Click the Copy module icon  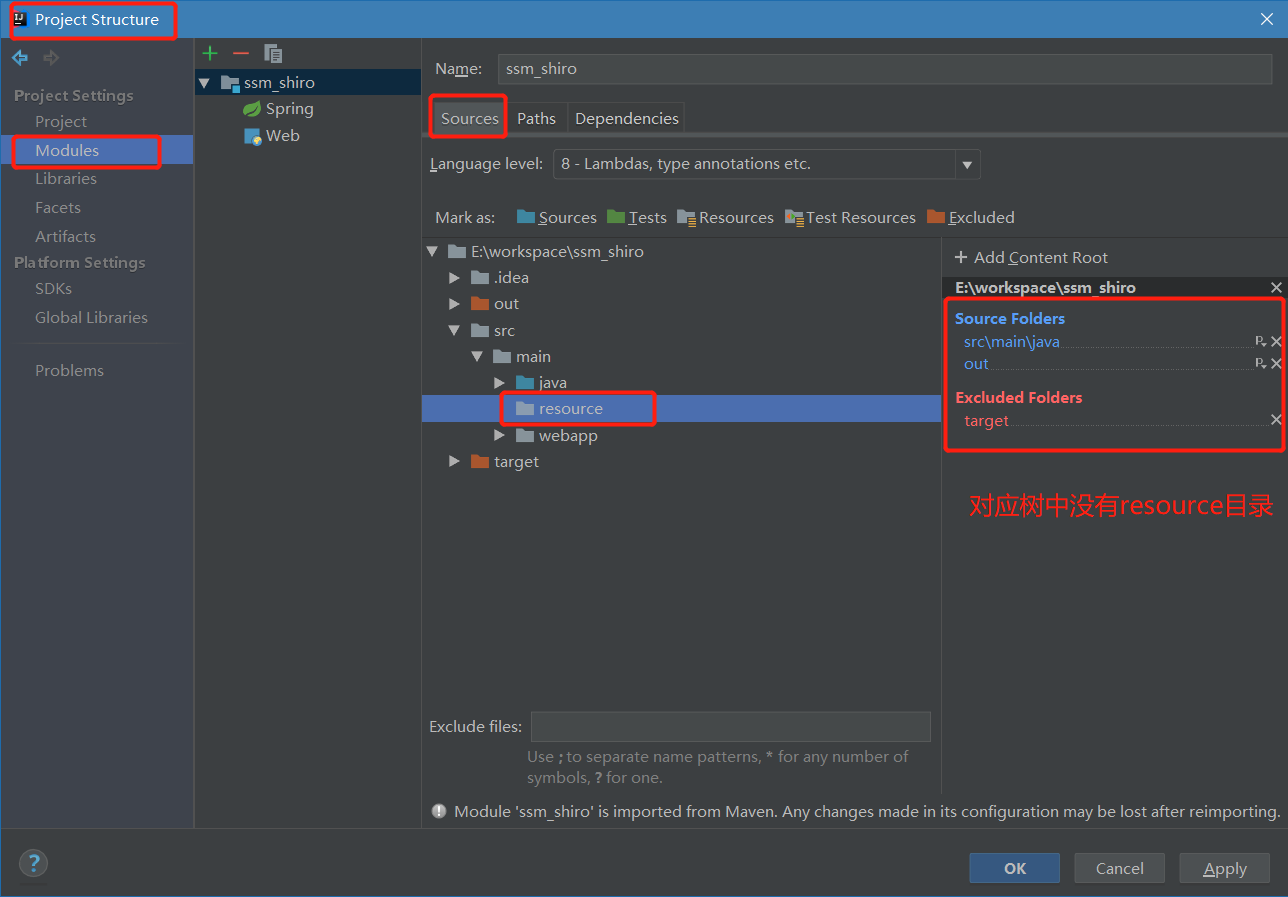(x=272, y=53)
